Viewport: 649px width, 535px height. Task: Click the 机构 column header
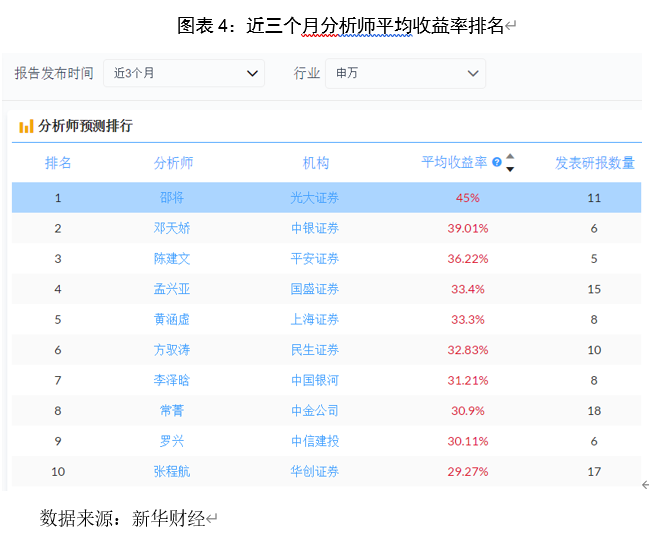315,163
